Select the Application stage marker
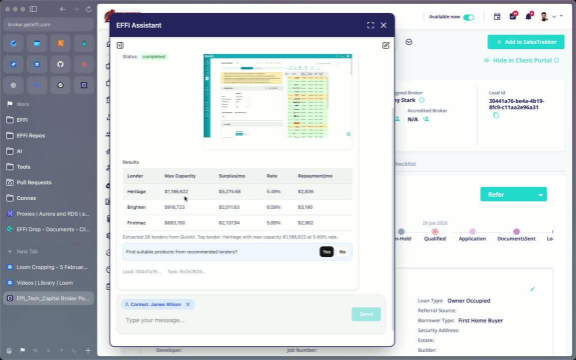 (472, 232)
